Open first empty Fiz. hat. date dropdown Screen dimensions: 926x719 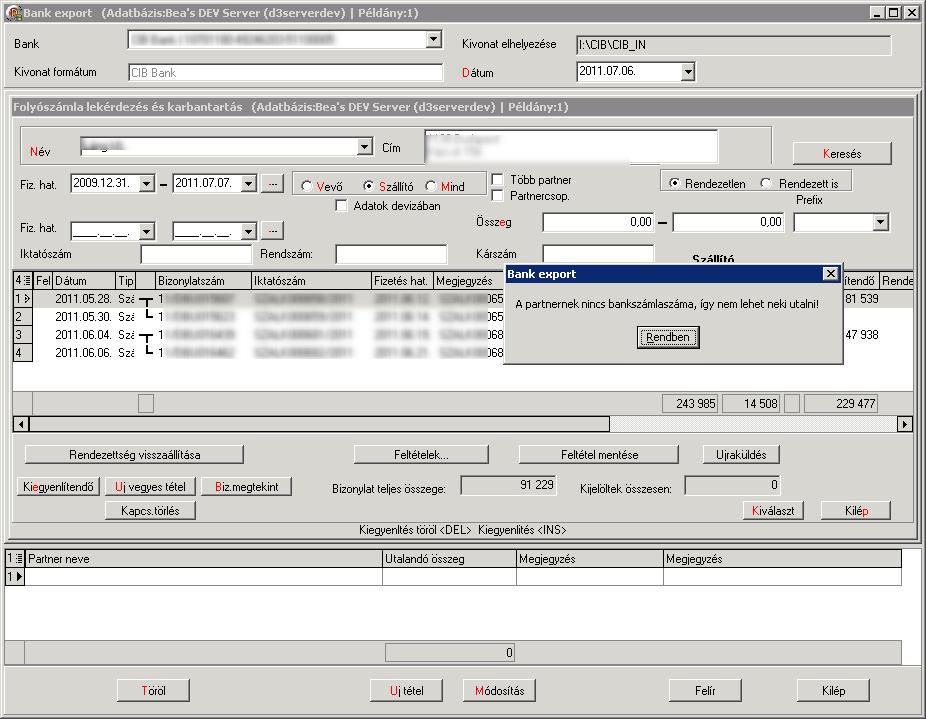click(x=147, y=231)
